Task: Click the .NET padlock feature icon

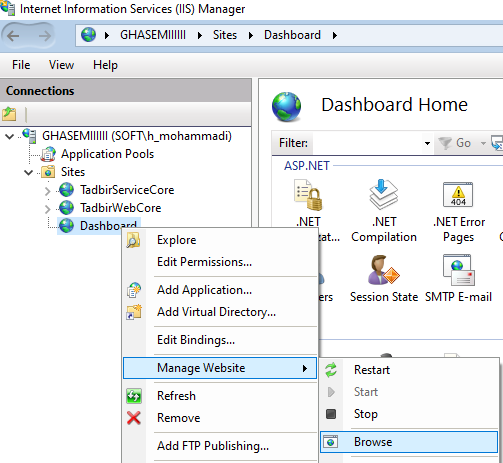Action: (309, 195)
